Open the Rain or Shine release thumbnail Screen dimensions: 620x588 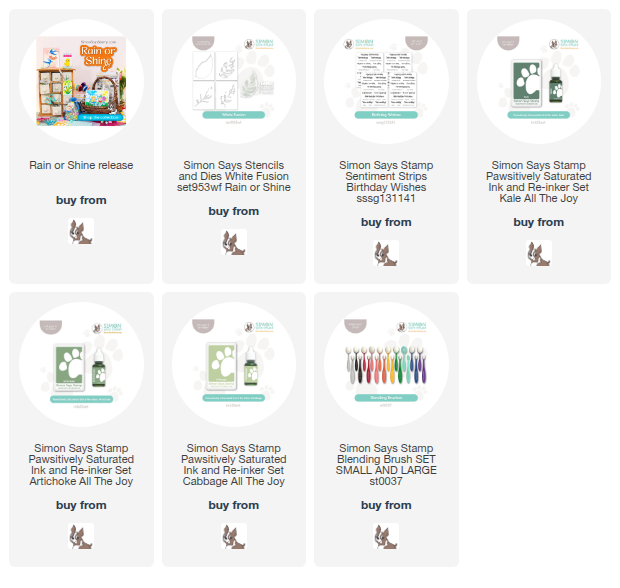[x=81, y=81]
